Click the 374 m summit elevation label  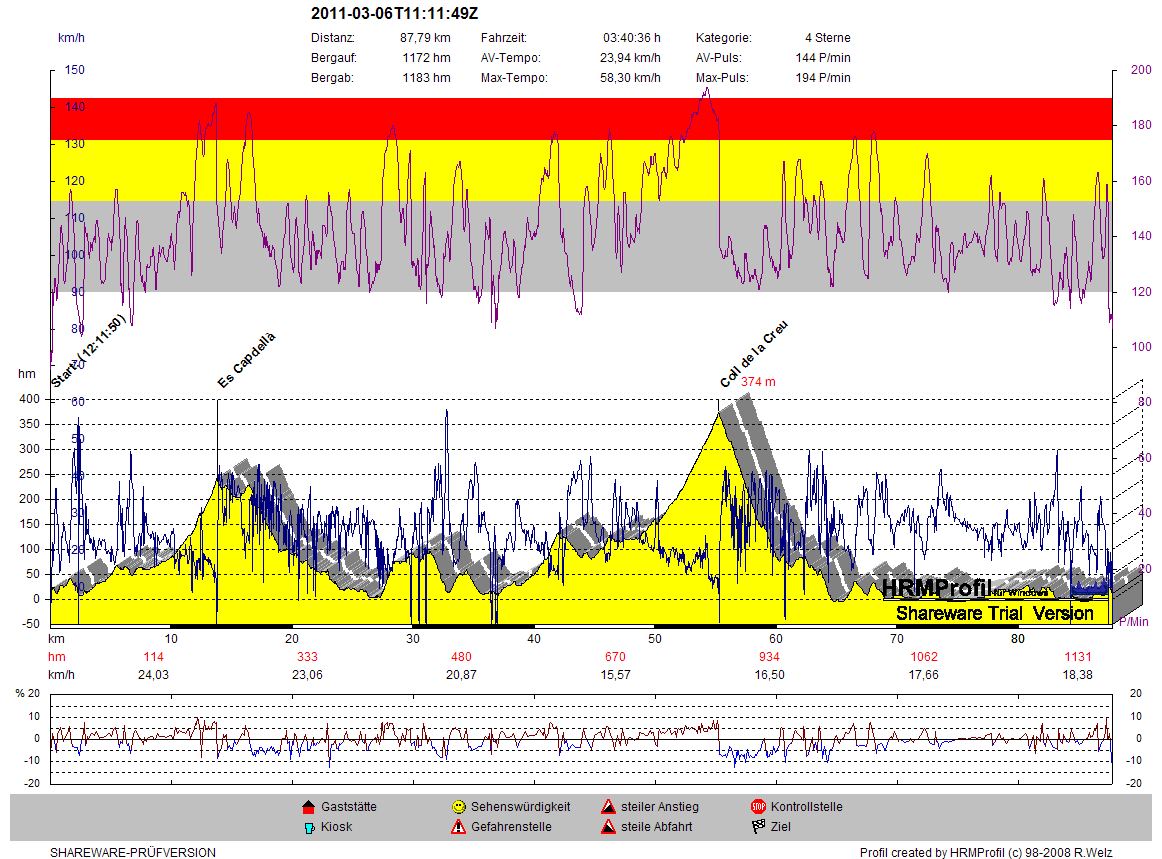(758, 382)
